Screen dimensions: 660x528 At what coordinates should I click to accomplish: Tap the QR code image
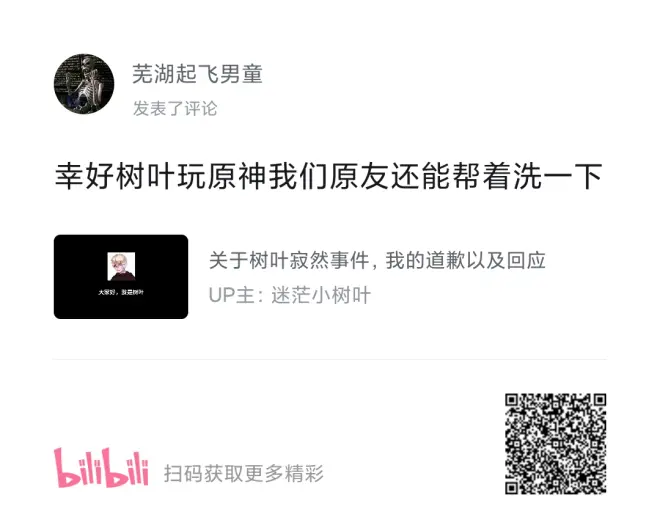coord(556,443)
